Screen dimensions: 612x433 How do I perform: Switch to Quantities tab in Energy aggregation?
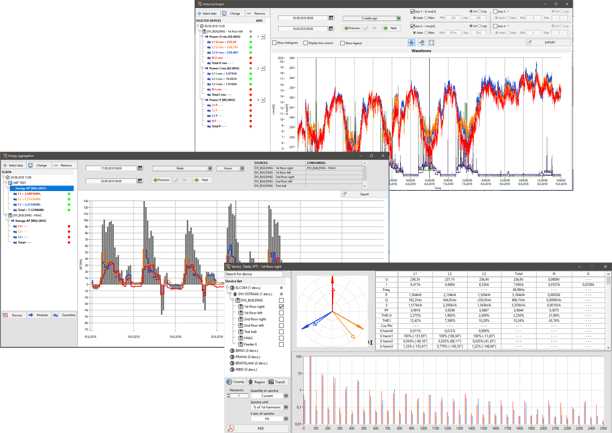point(64,315)
